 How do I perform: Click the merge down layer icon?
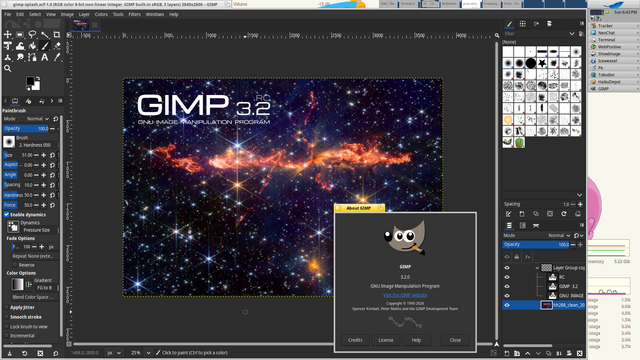pos(559,353)
